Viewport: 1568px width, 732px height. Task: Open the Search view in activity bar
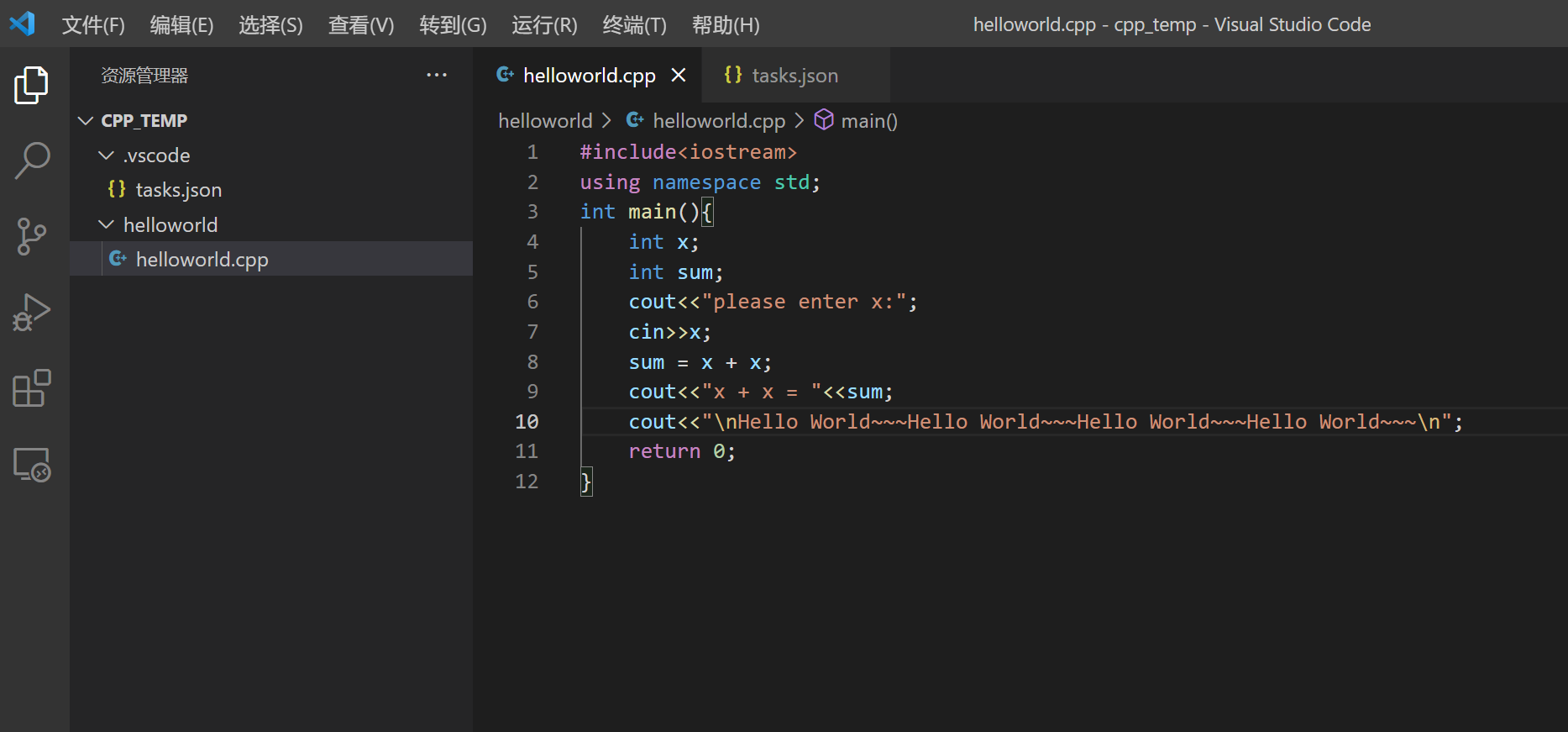point(32,161)
